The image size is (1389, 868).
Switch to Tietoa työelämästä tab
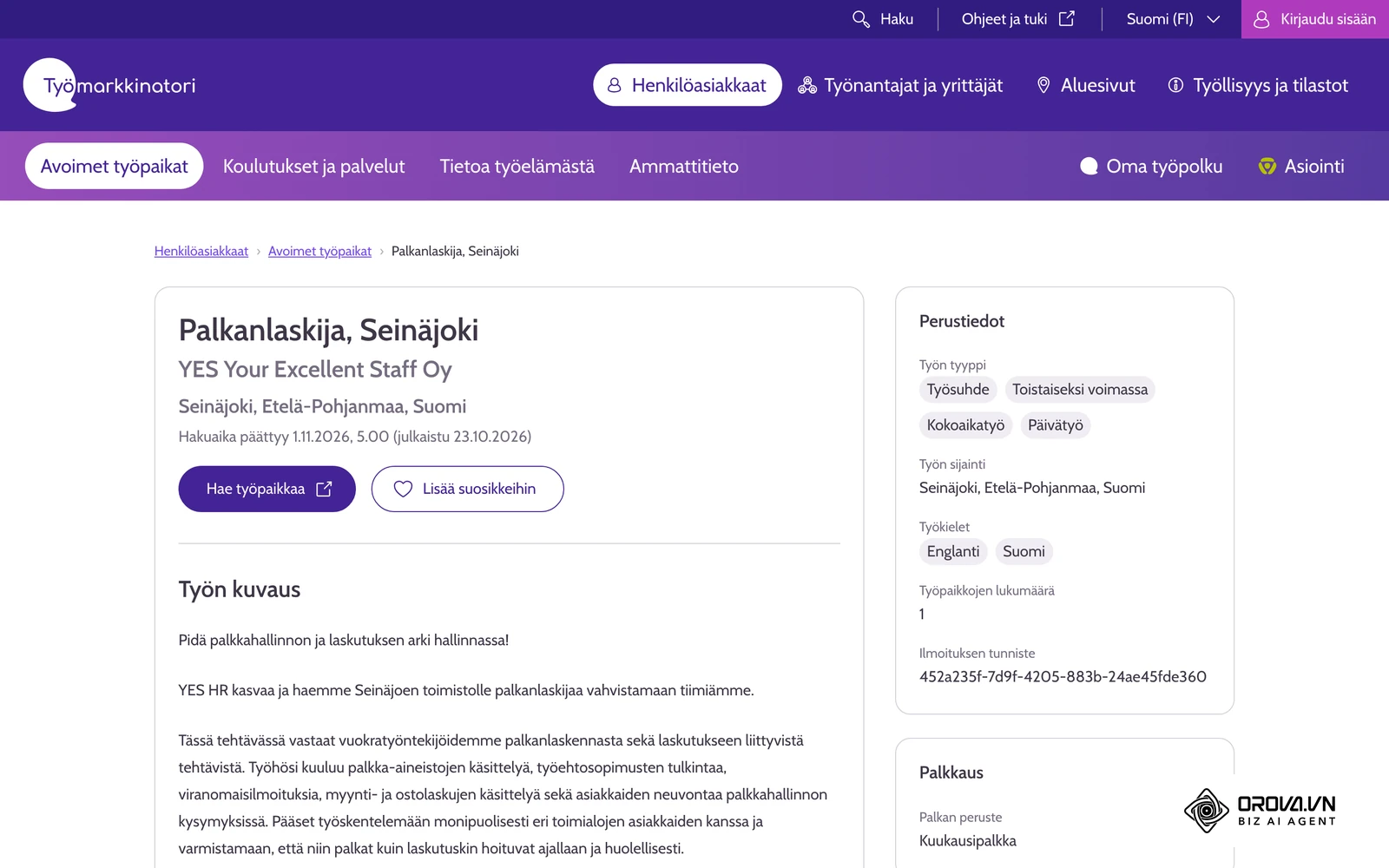[x=517, y=166]
